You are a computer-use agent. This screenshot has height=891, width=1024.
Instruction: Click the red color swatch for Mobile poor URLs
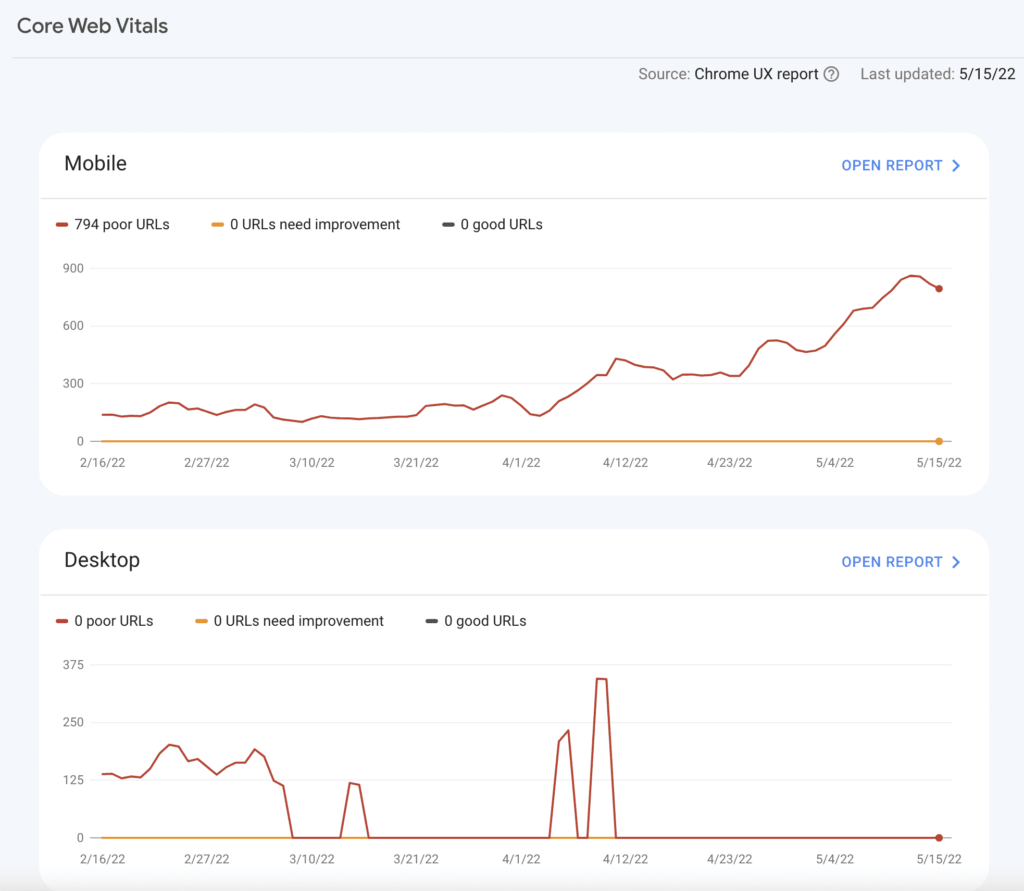(62, 225)
